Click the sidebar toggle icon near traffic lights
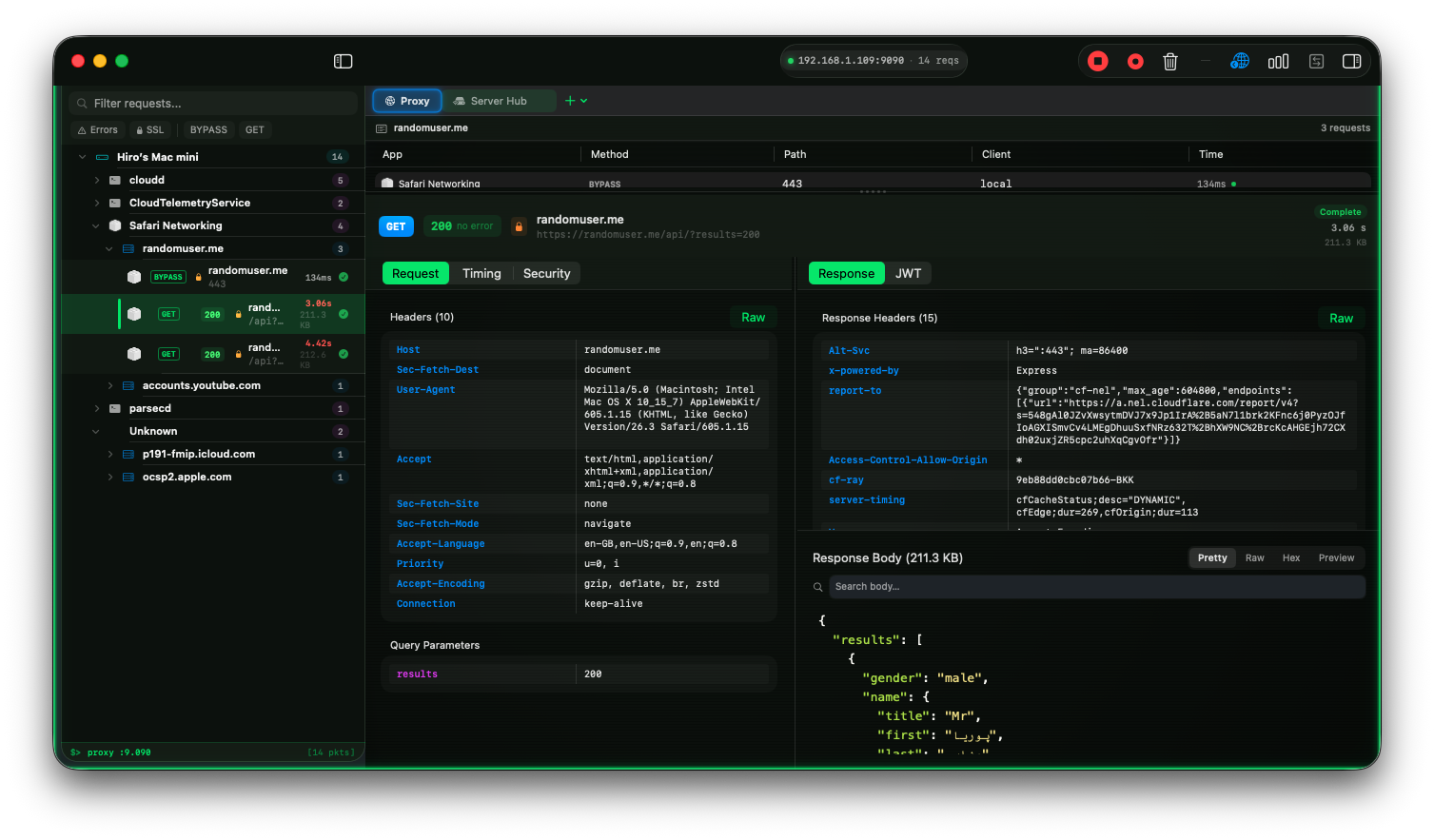1434x840 pixels. 343,60
